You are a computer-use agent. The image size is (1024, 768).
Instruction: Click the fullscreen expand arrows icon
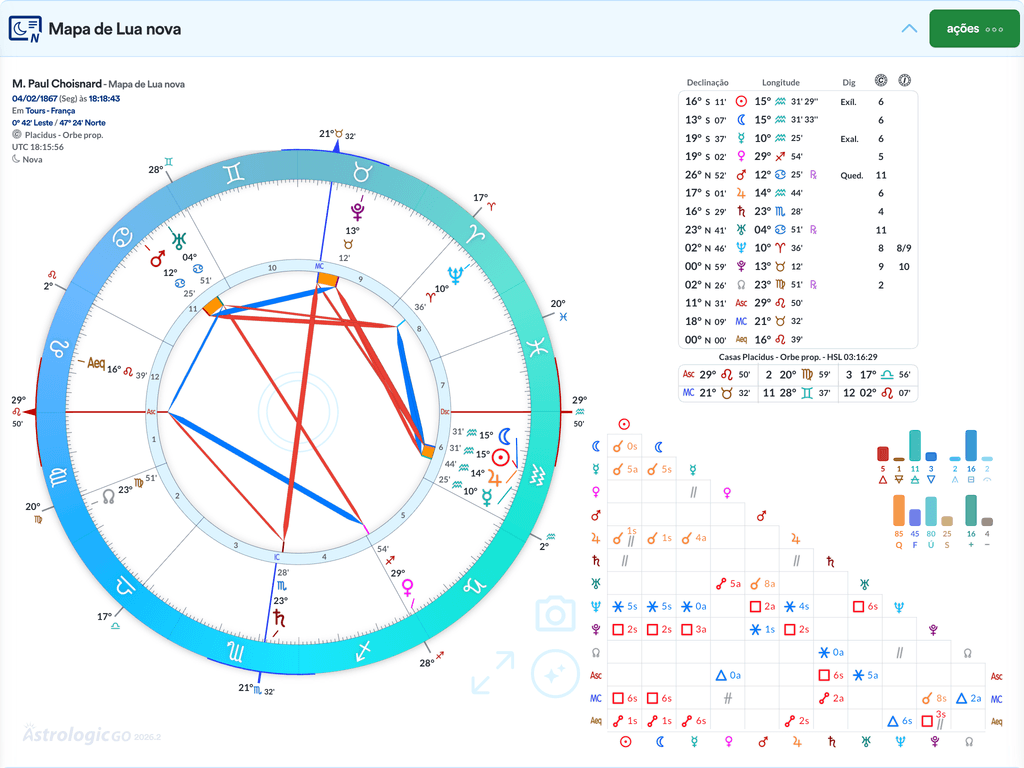[x=492, y=672]
